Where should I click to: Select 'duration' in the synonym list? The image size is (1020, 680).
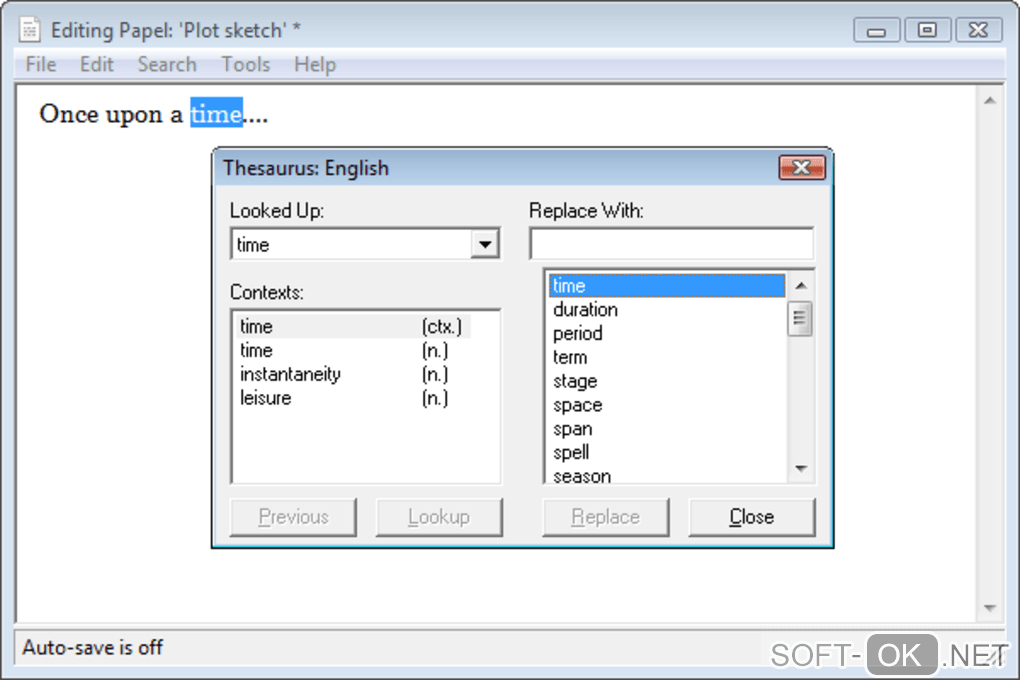click(585, 310)
